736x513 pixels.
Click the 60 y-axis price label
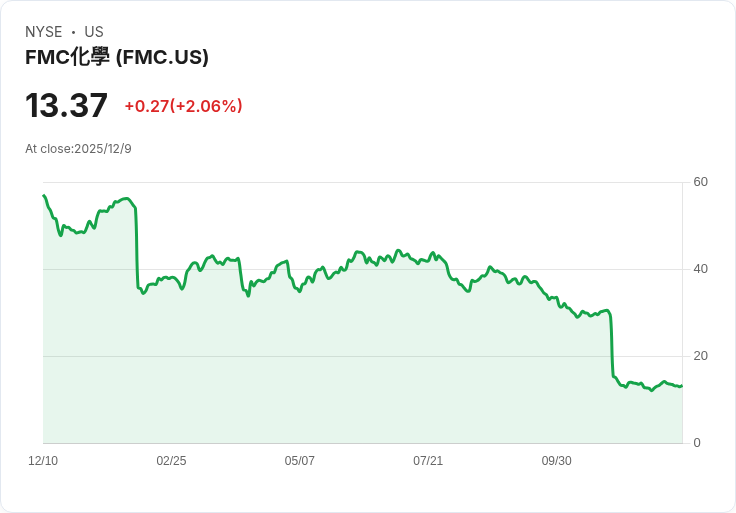700,182
